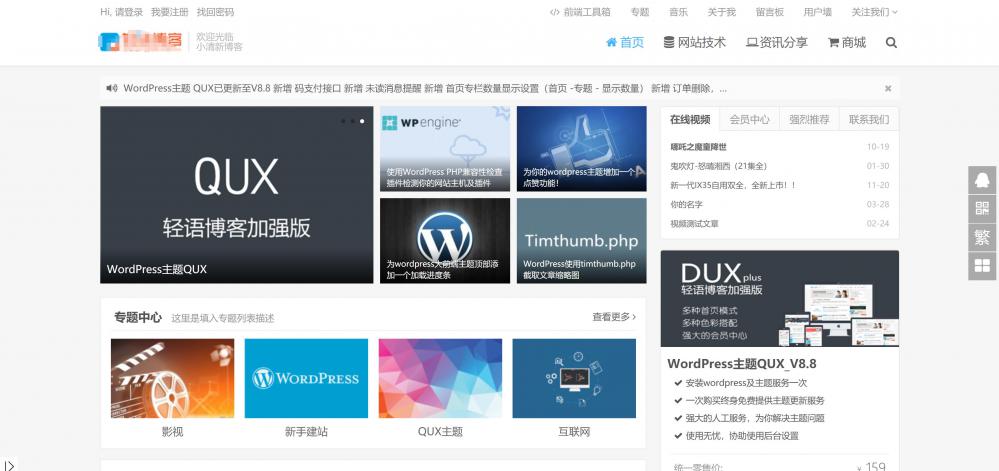The width and height of the screenshot is (999, 471).
Task: Click WordPress主题QUX slider caption
Action: pyautogui.click(x=157, y=269)
